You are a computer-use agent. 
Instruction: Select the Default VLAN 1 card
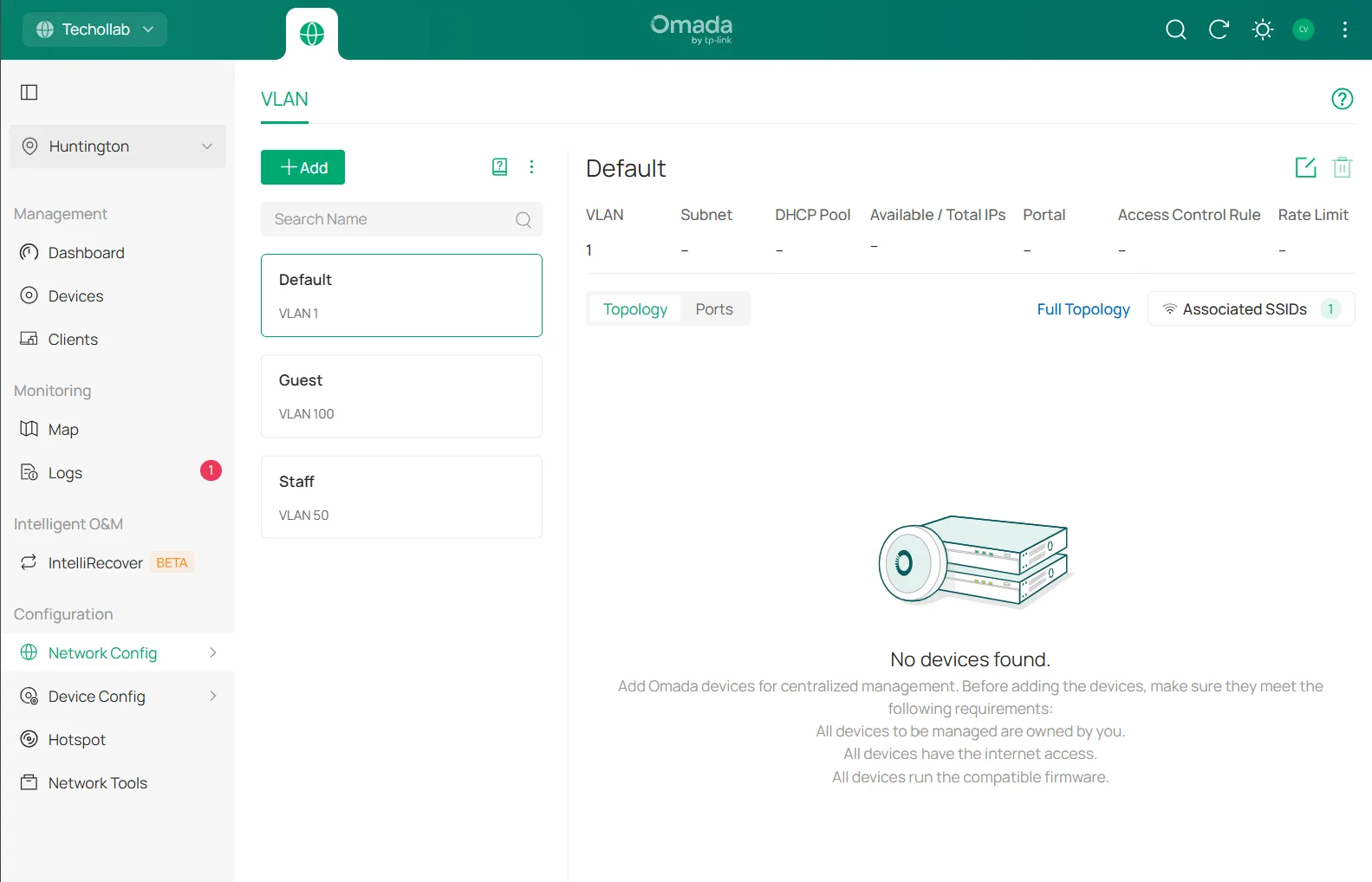(401, 295)
